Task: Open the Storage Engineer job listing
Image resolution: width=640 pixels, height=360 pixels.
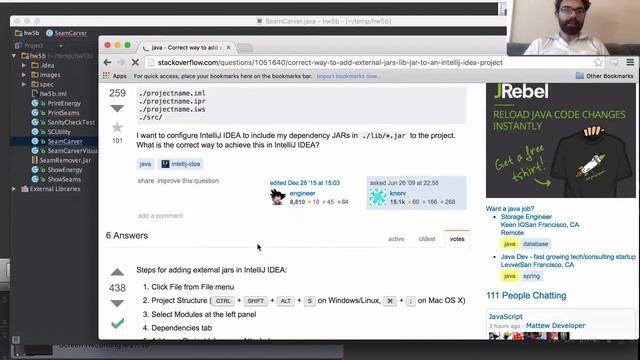Action: [x=526, y=217]
